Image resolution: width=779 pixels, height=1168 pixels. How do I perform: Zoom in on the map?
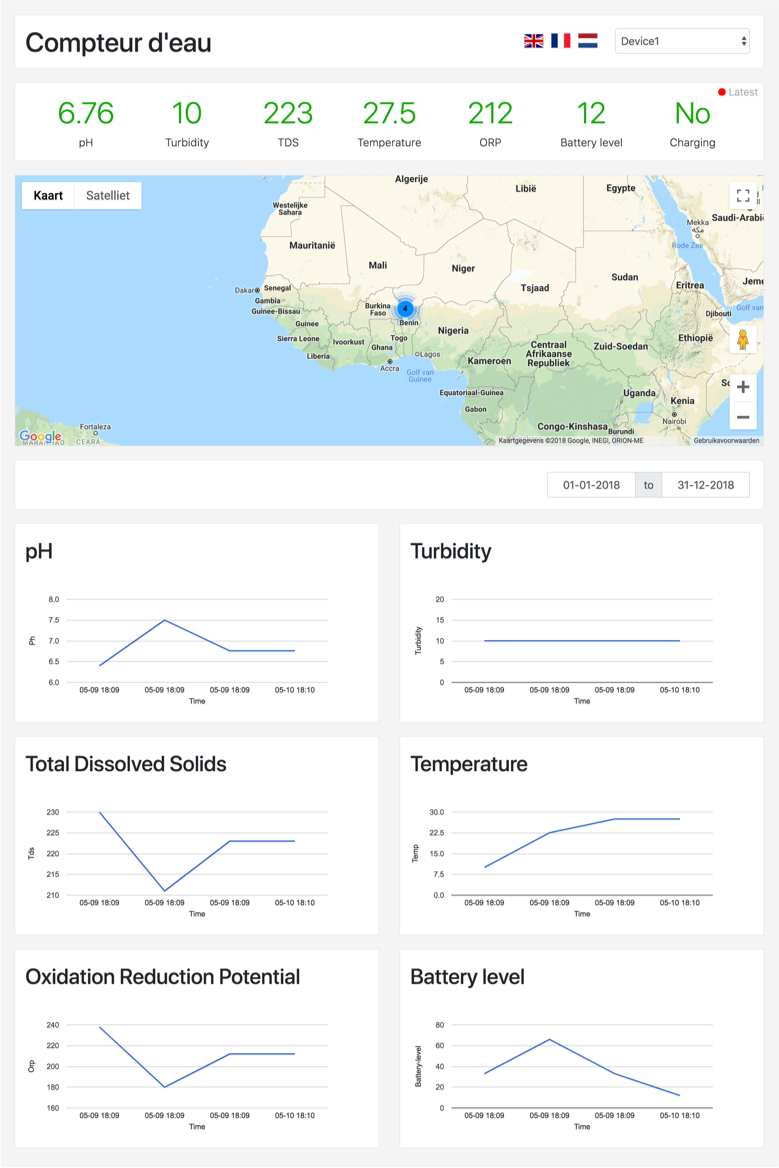coord(742,387)
